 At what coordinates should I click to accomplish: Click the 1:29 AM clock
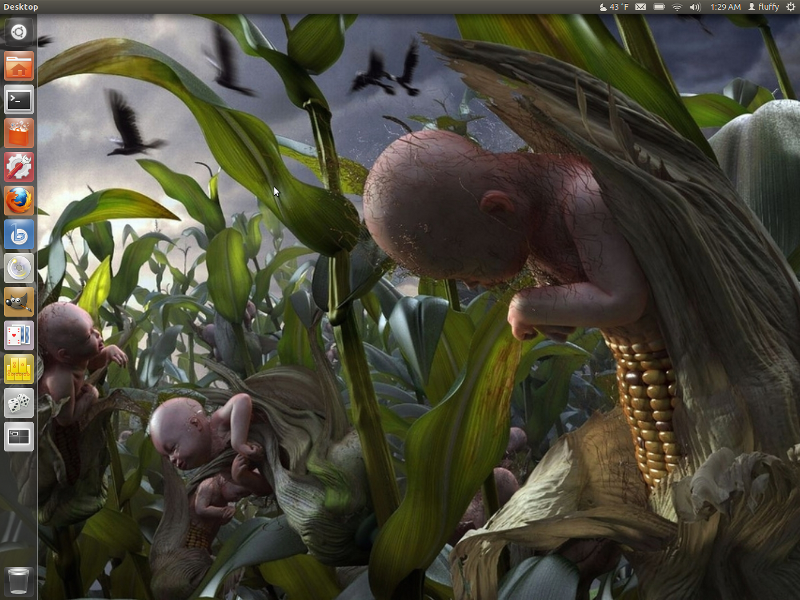pos(725,7)
